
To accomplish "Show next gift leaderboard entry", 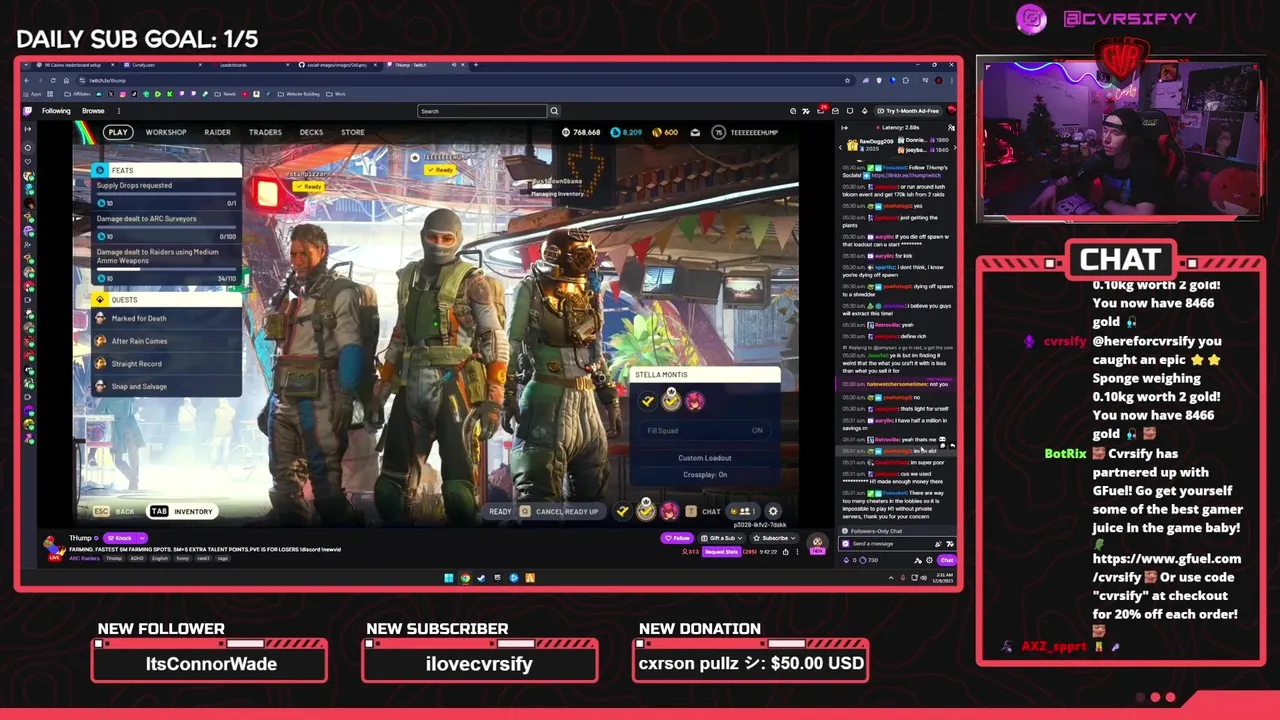I will [955, 148].
